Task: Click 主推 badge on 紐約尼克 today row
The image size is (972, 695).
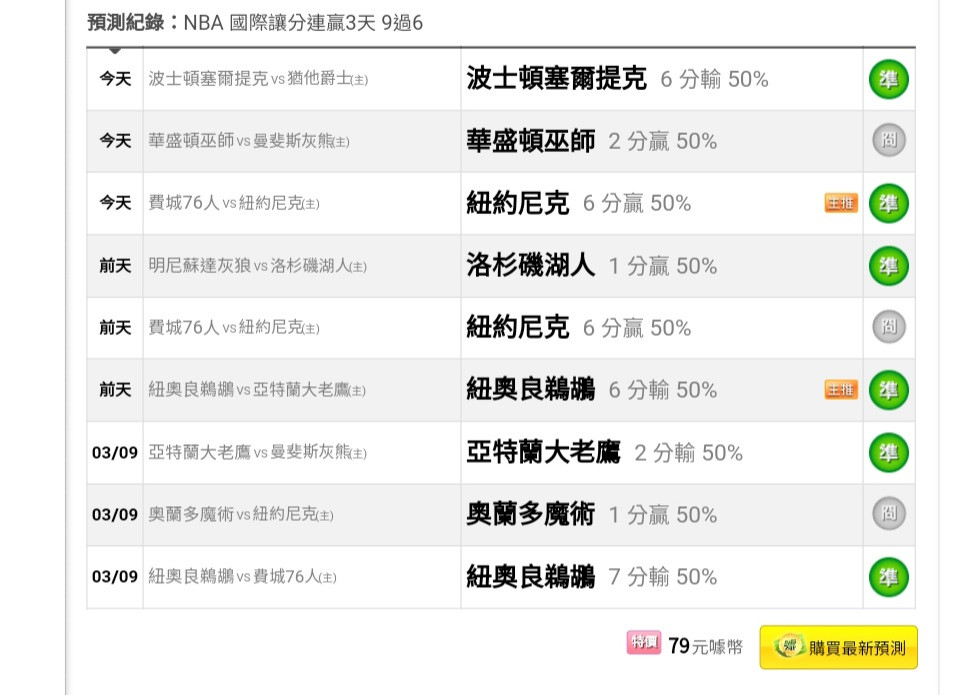Action: 841,203
